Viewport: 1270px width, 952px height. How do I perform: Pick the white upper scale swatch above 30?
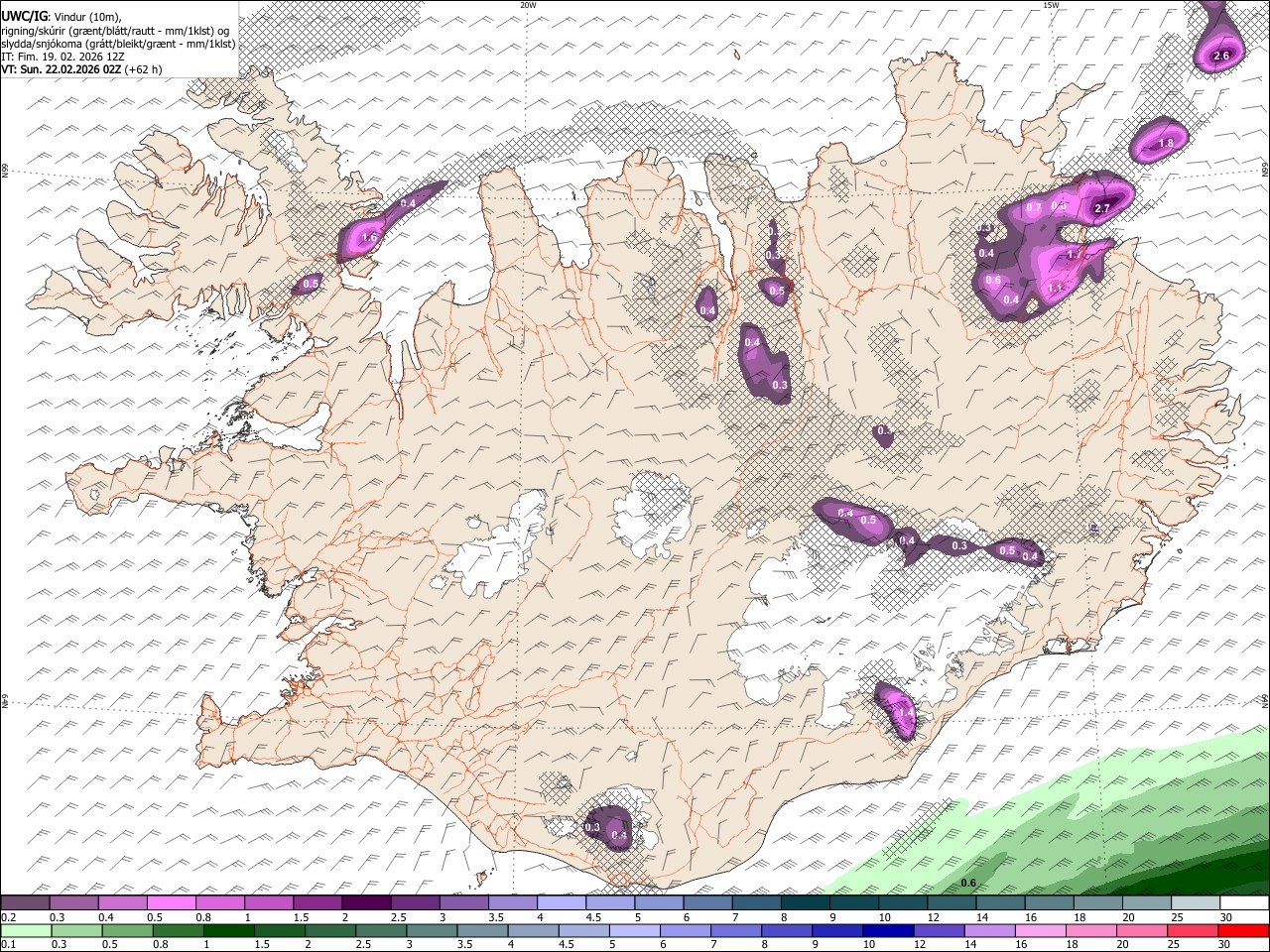[1244, 903]
